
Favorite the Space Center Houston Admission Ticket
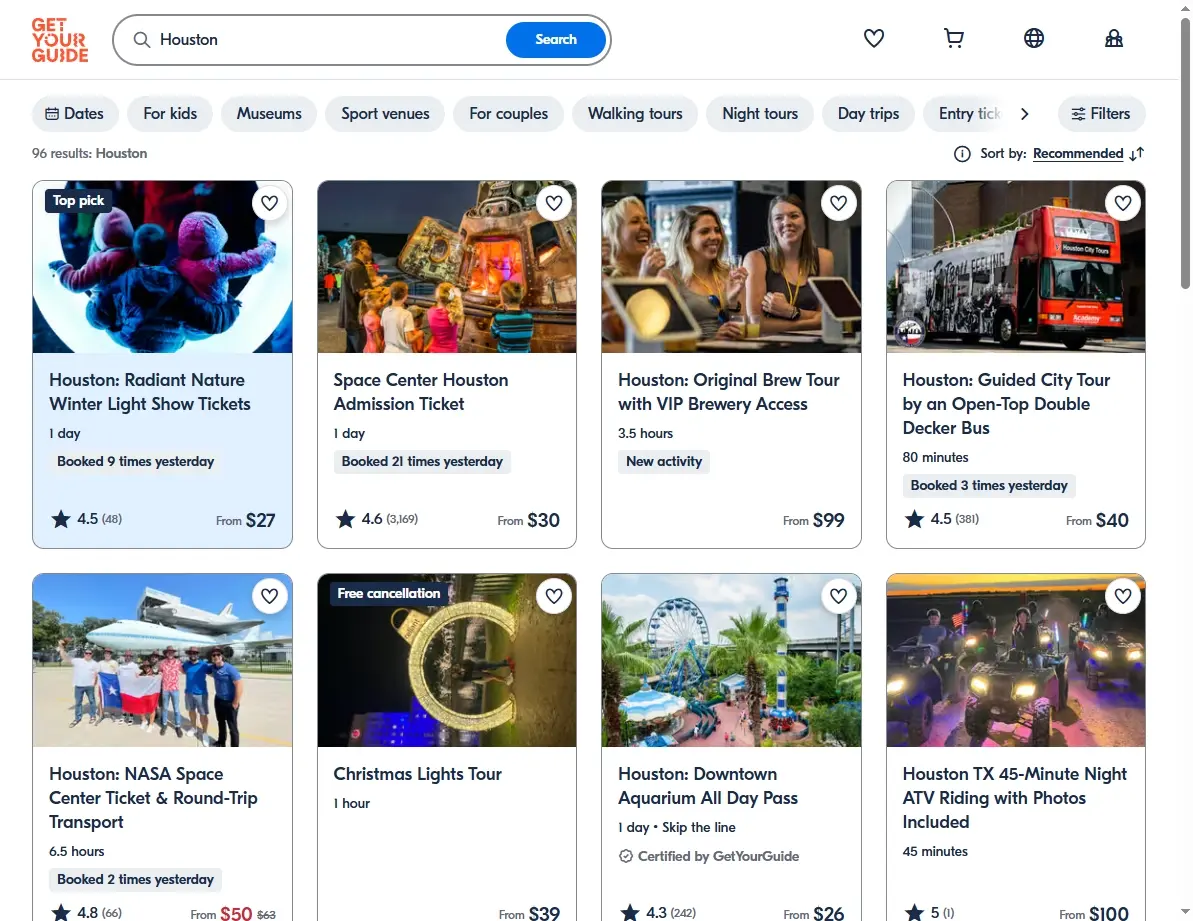[554, 203]
